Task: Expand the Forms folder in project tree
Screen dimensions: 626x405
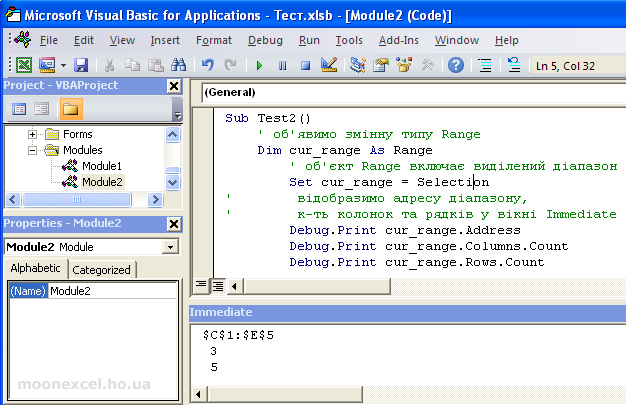Action: point(33,134)
